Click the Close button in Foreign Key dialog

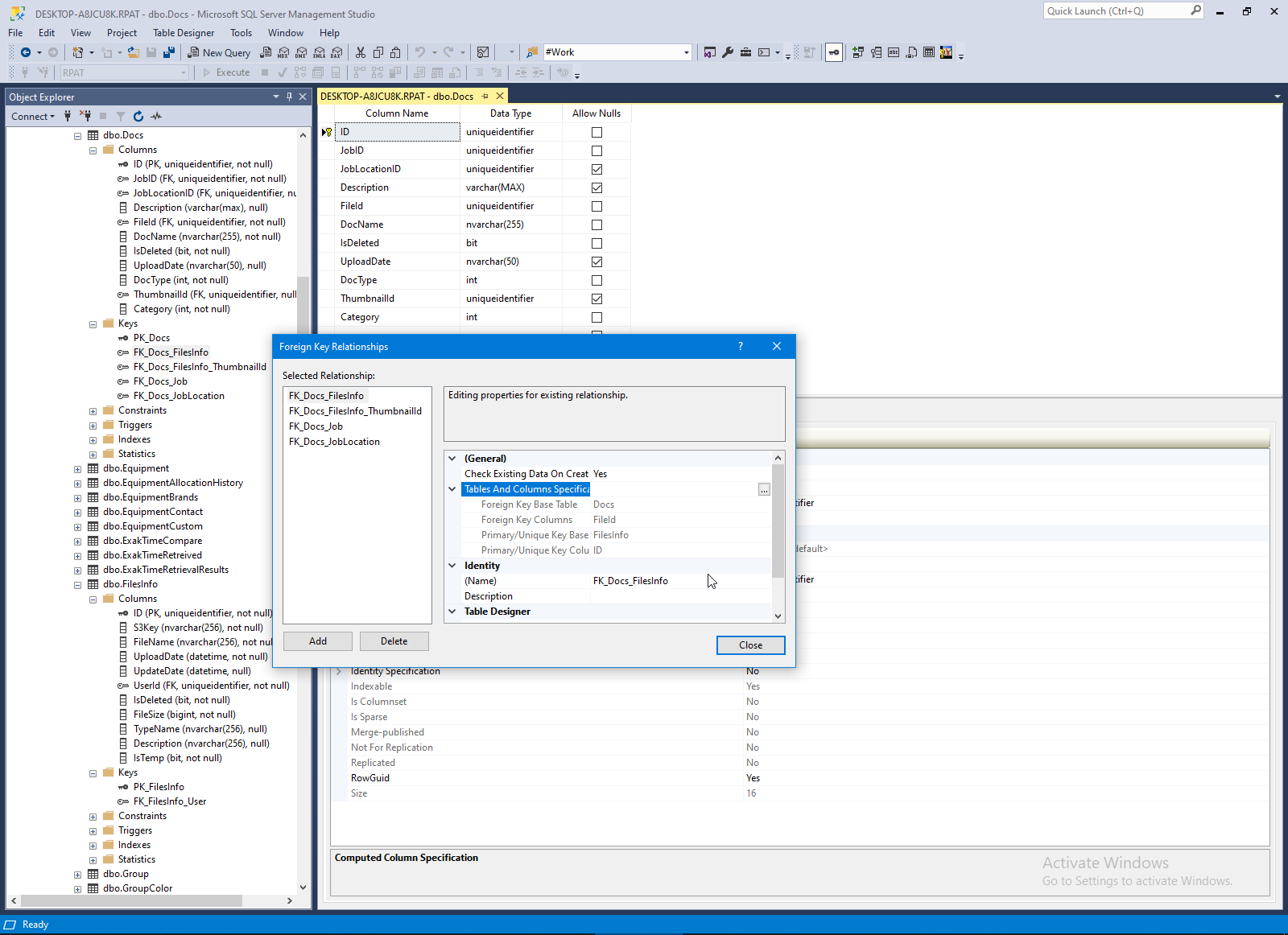750,645
